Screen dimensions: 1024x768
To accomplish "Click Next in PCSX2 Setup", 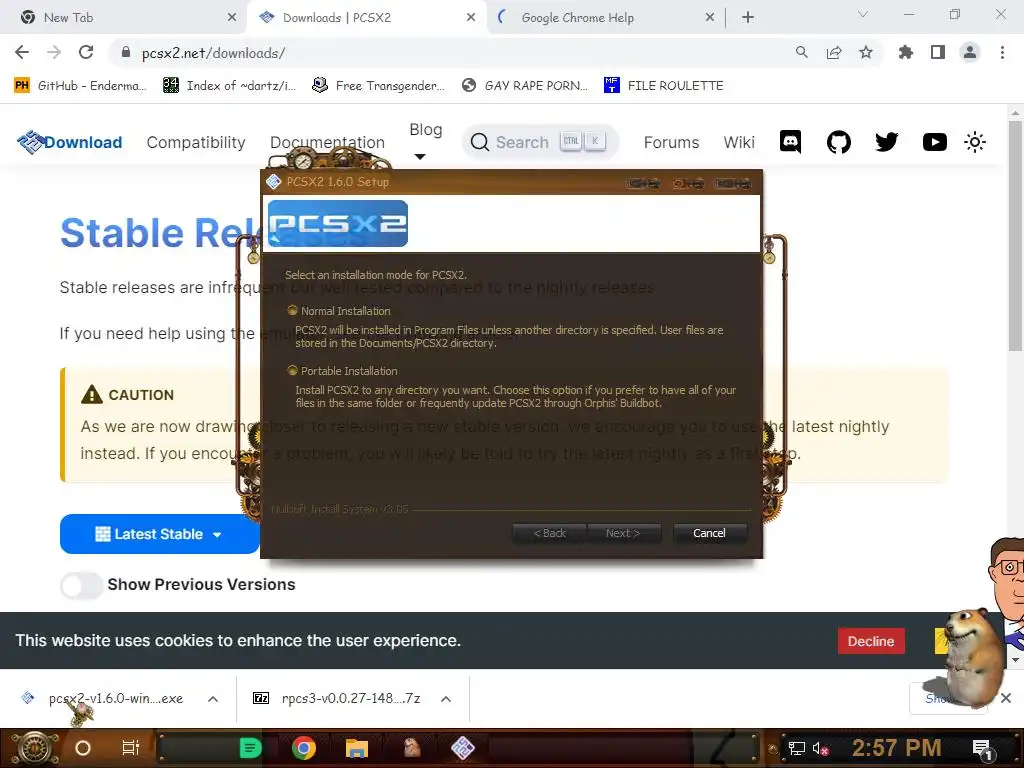I will tap(623, 533).
